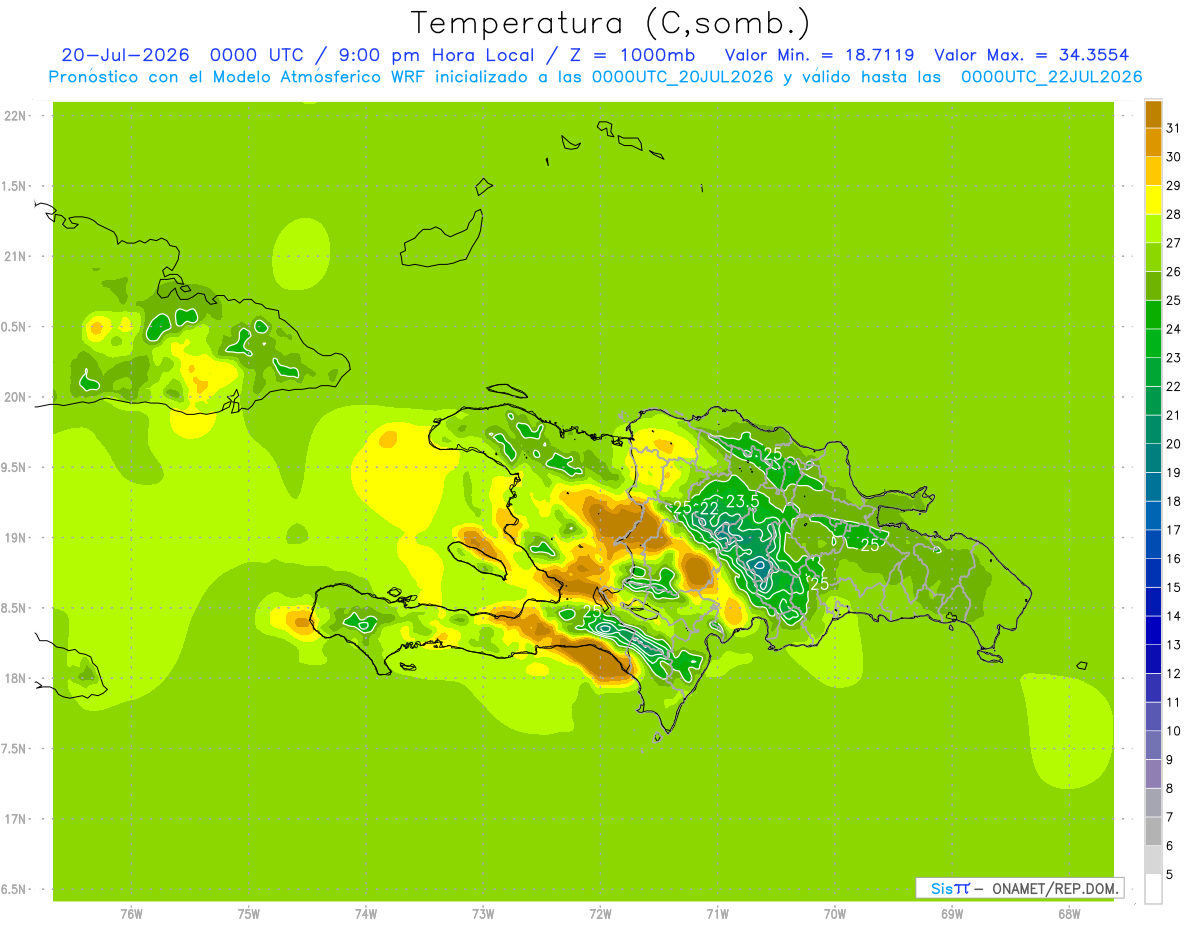Click legend value 5
The height and width of the screenshot is (927, 1200).
click(x=1170, y=874)
